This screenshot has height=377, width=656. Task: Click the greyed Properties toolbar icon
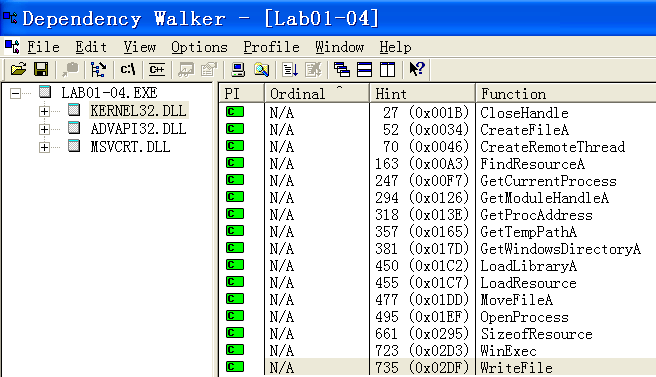209,69
